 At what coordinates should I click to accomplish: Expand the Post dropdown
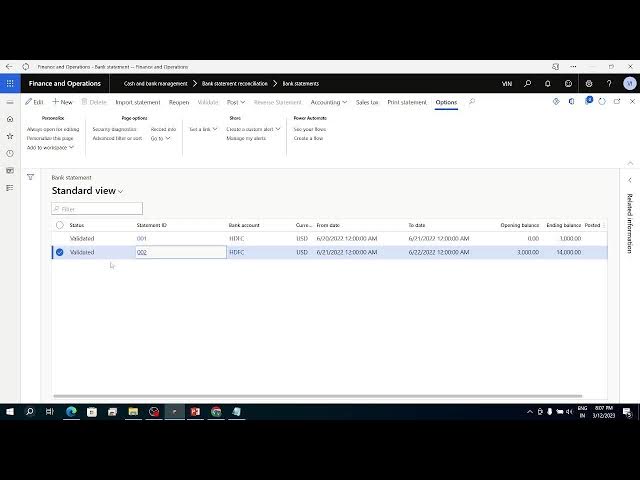pos(236,102)
